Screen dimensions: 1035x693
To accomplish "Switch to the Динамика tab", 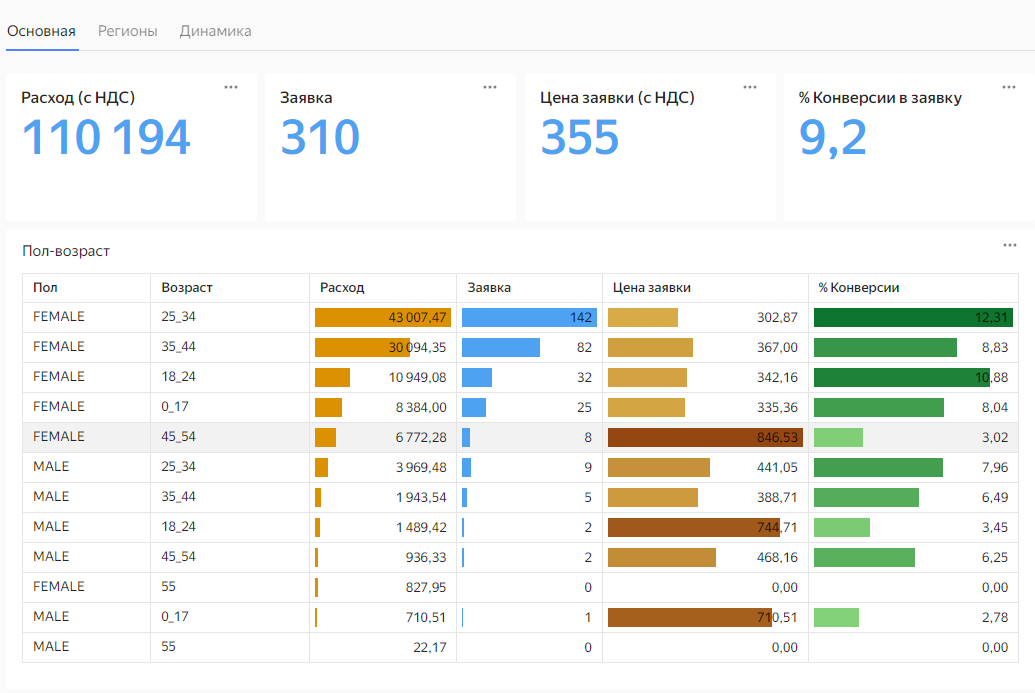I will coord(215,31).
